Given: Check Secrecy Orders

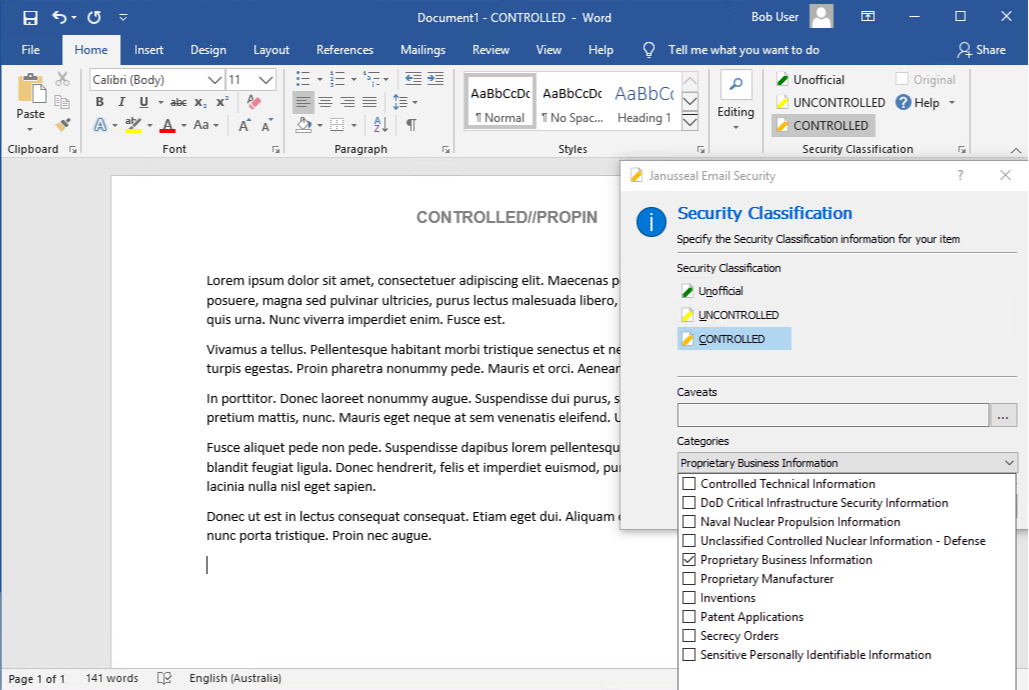Looking at the screenshot, I should coord(688,636).
